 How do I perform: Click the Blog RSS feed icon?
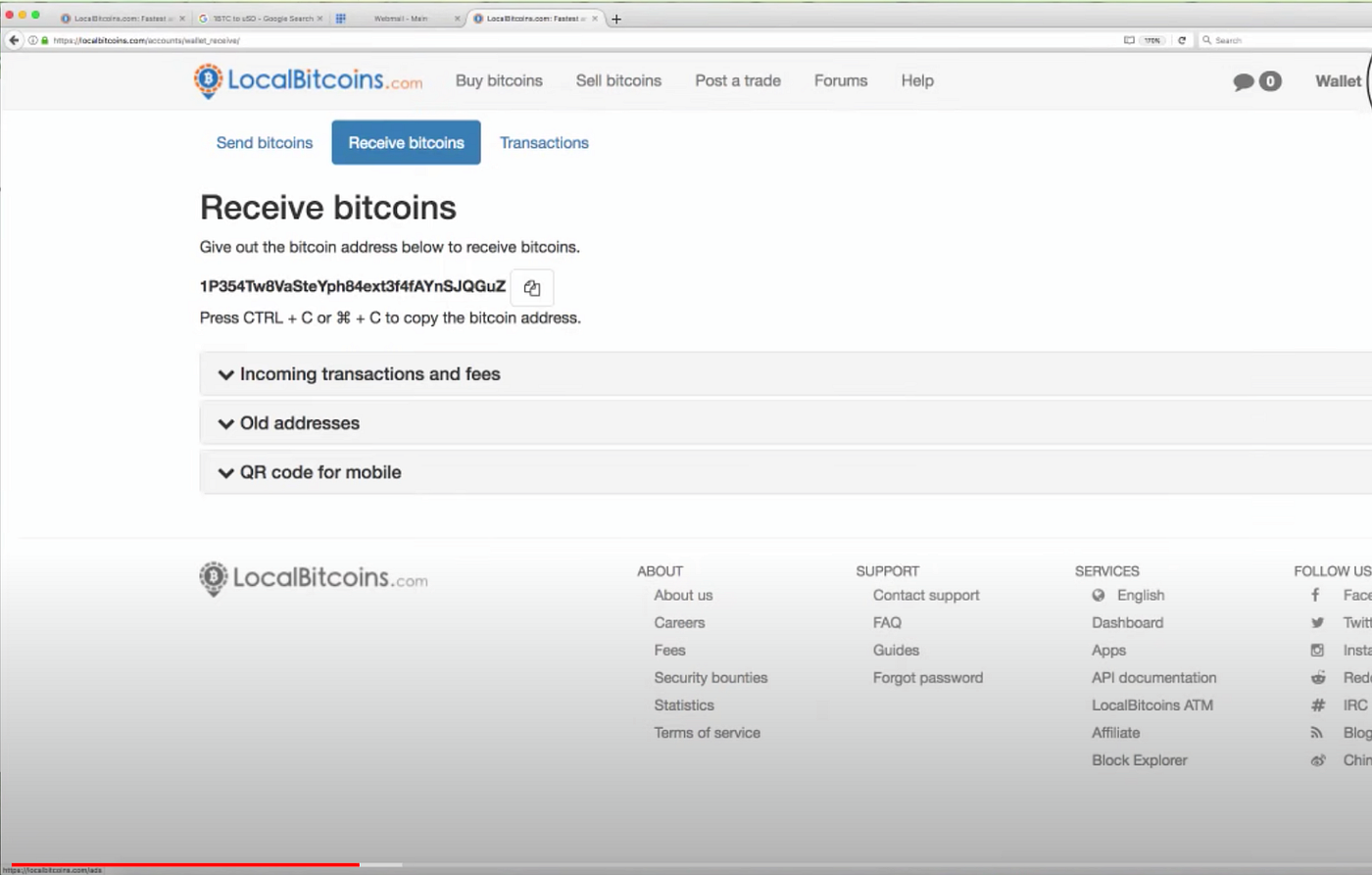click(x=1317, y=732)
